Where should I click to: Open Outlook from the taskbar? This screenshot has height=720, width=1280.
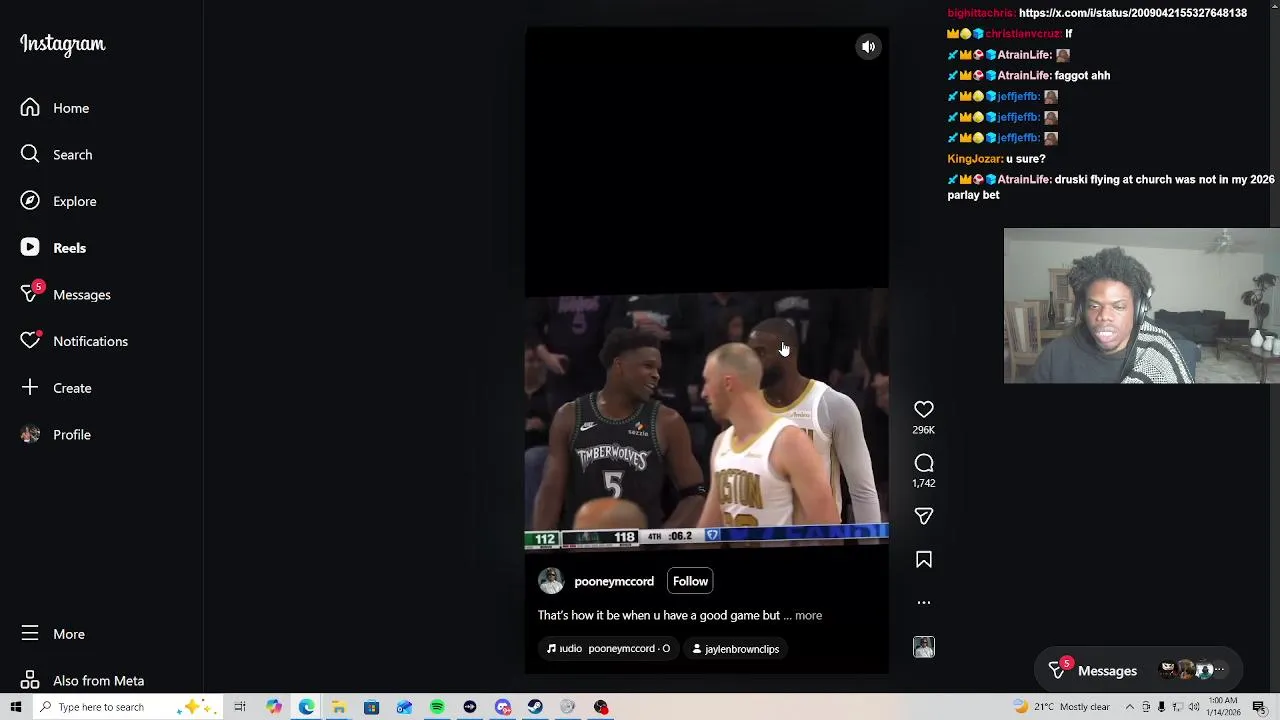point(404,707)
